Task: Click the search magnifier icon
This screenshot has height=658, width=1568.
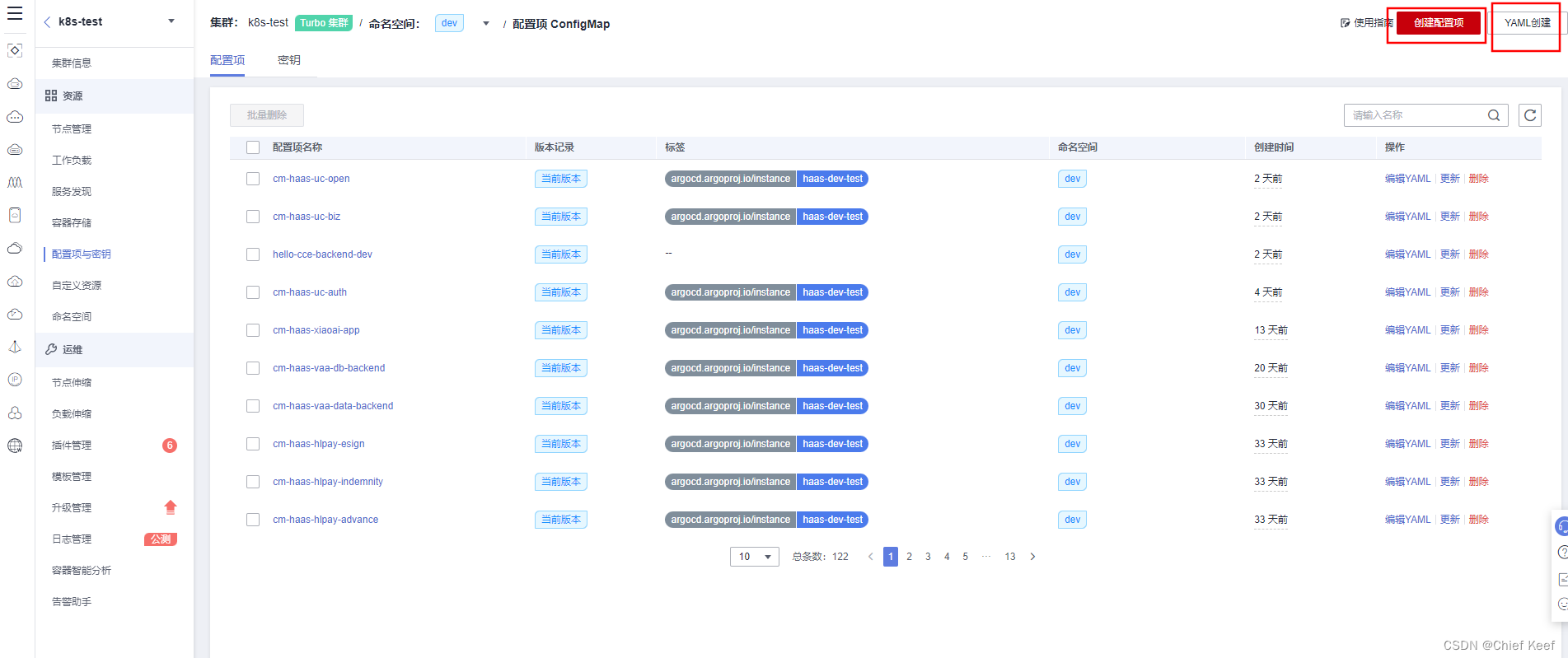Action: (1494, 115)
